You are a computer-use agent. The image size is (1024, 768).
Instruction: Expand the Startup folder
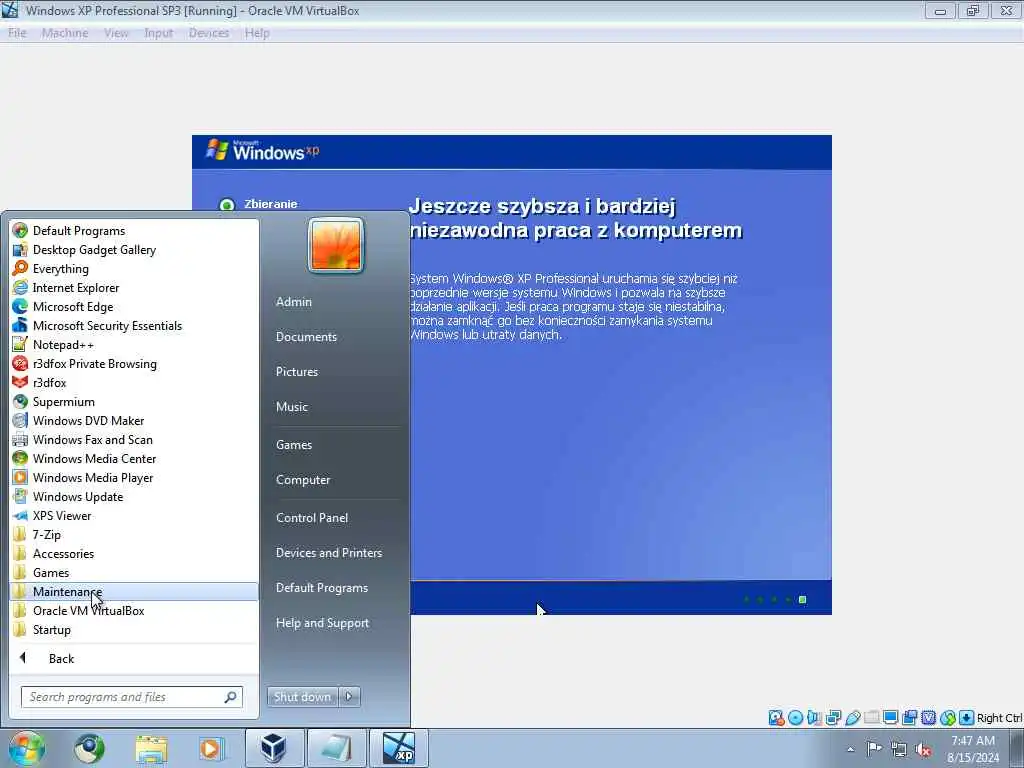tap(134, 630)
